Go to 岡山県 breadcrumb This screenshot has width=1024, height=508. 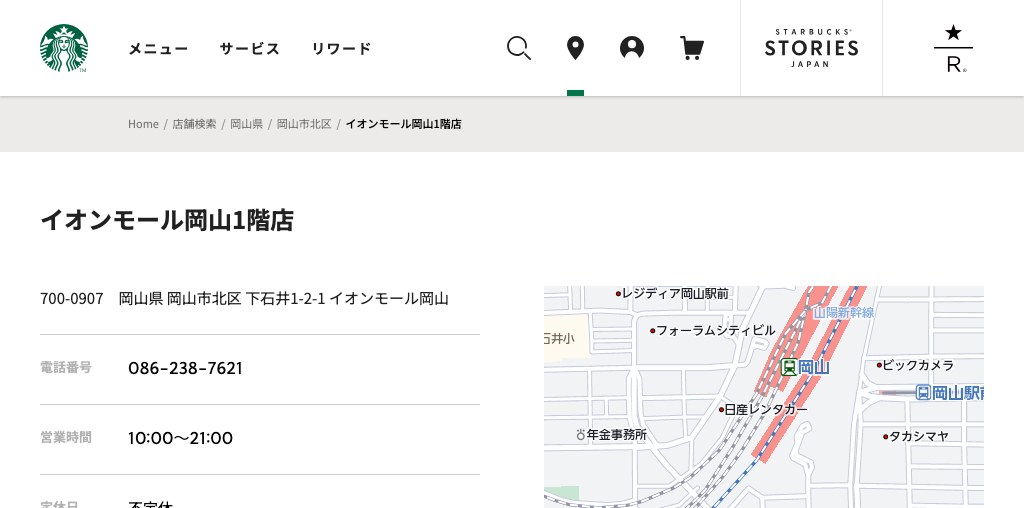pyautogui.click(x=246, y=124)
